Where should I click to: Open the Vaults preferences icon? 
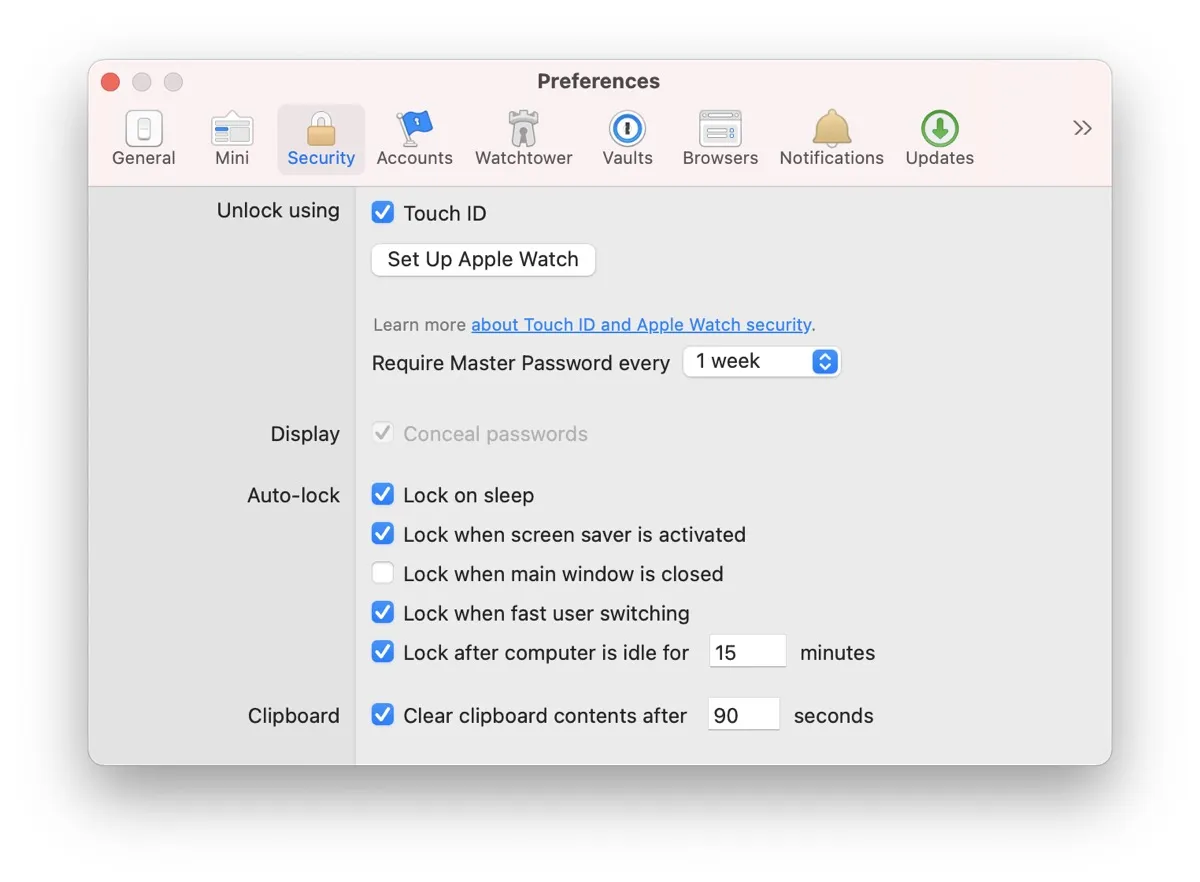[627, 135]
